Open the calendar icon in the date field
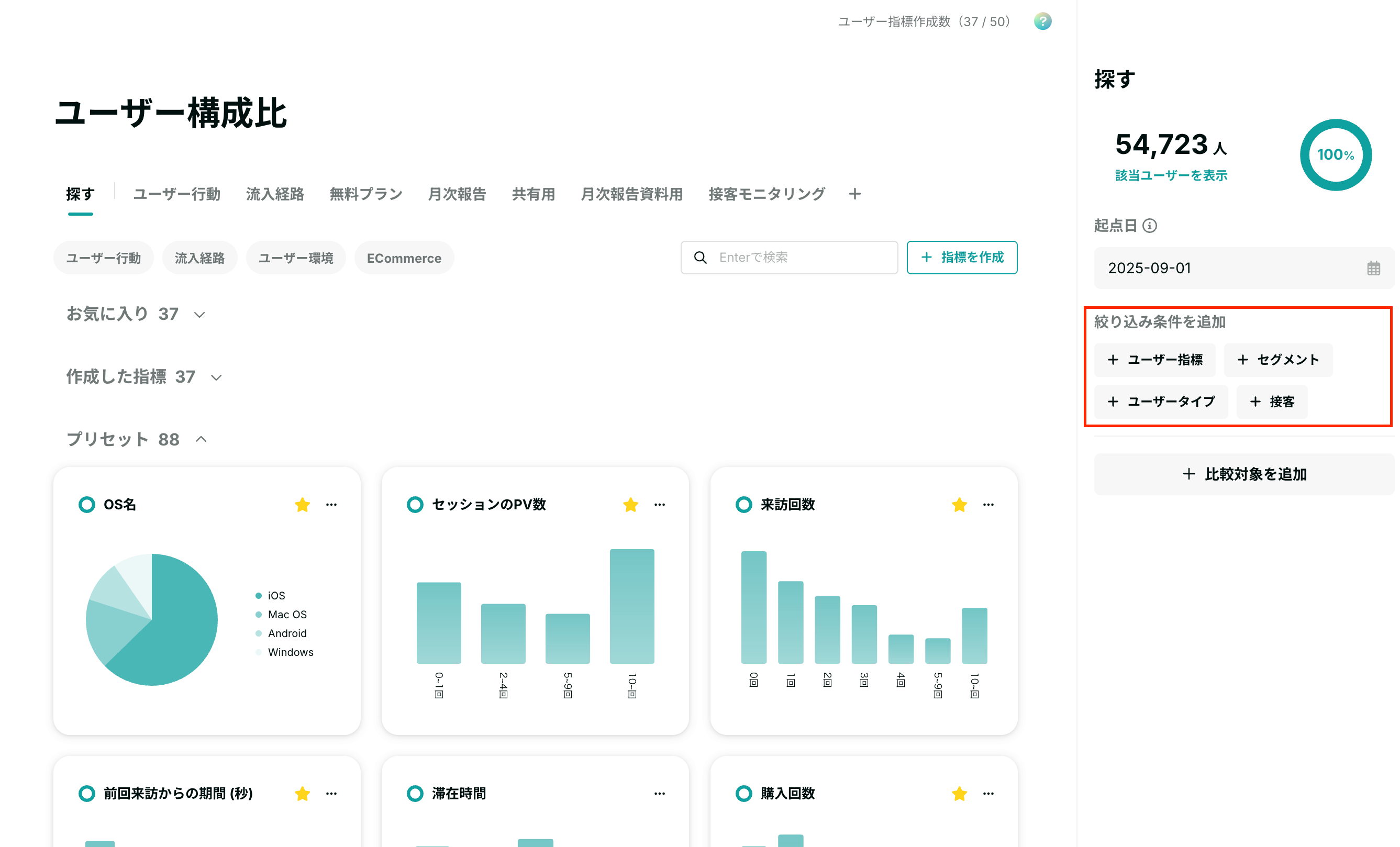 tap(1373, 268)
